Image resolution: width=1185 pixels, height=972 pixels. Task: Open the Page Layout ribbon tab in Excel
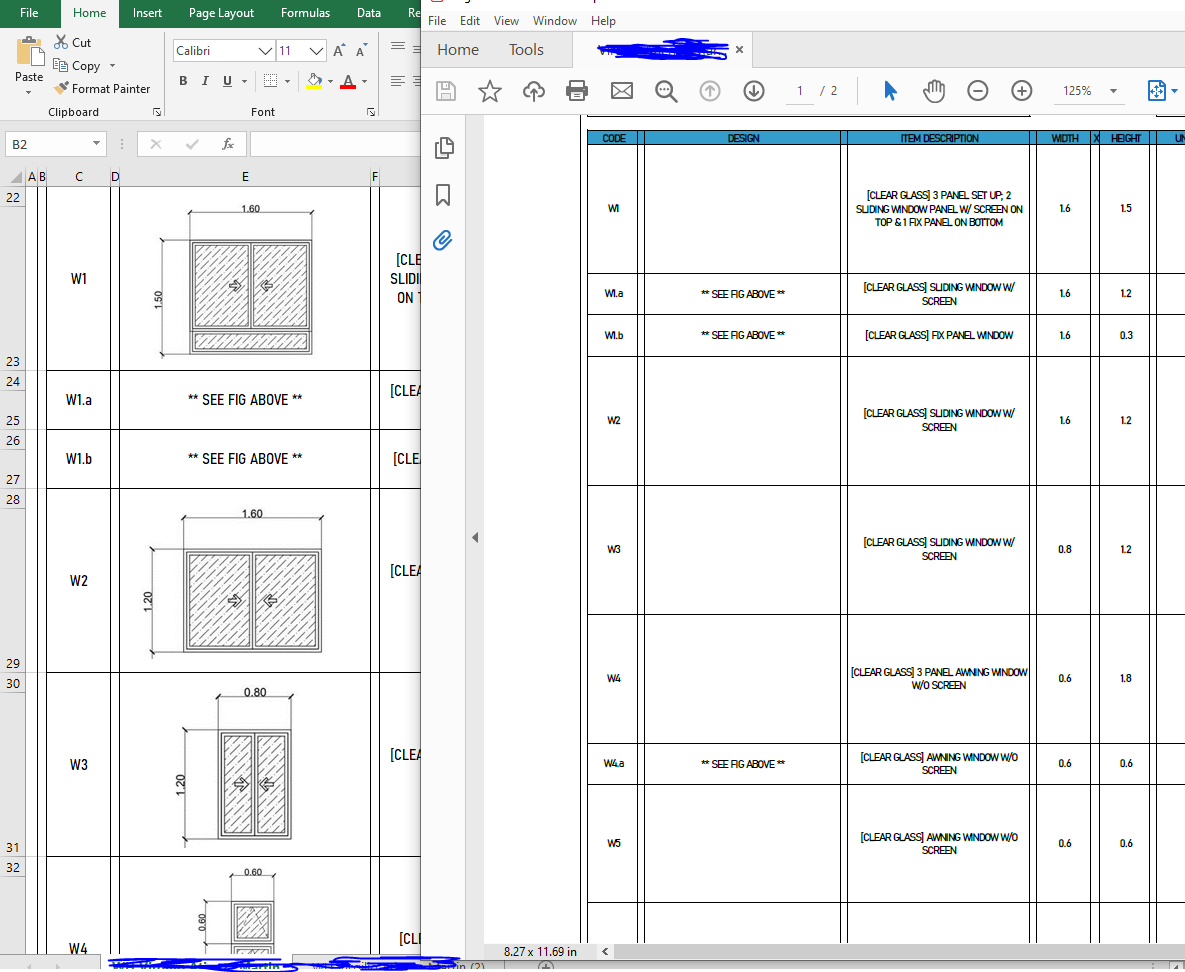221,13
